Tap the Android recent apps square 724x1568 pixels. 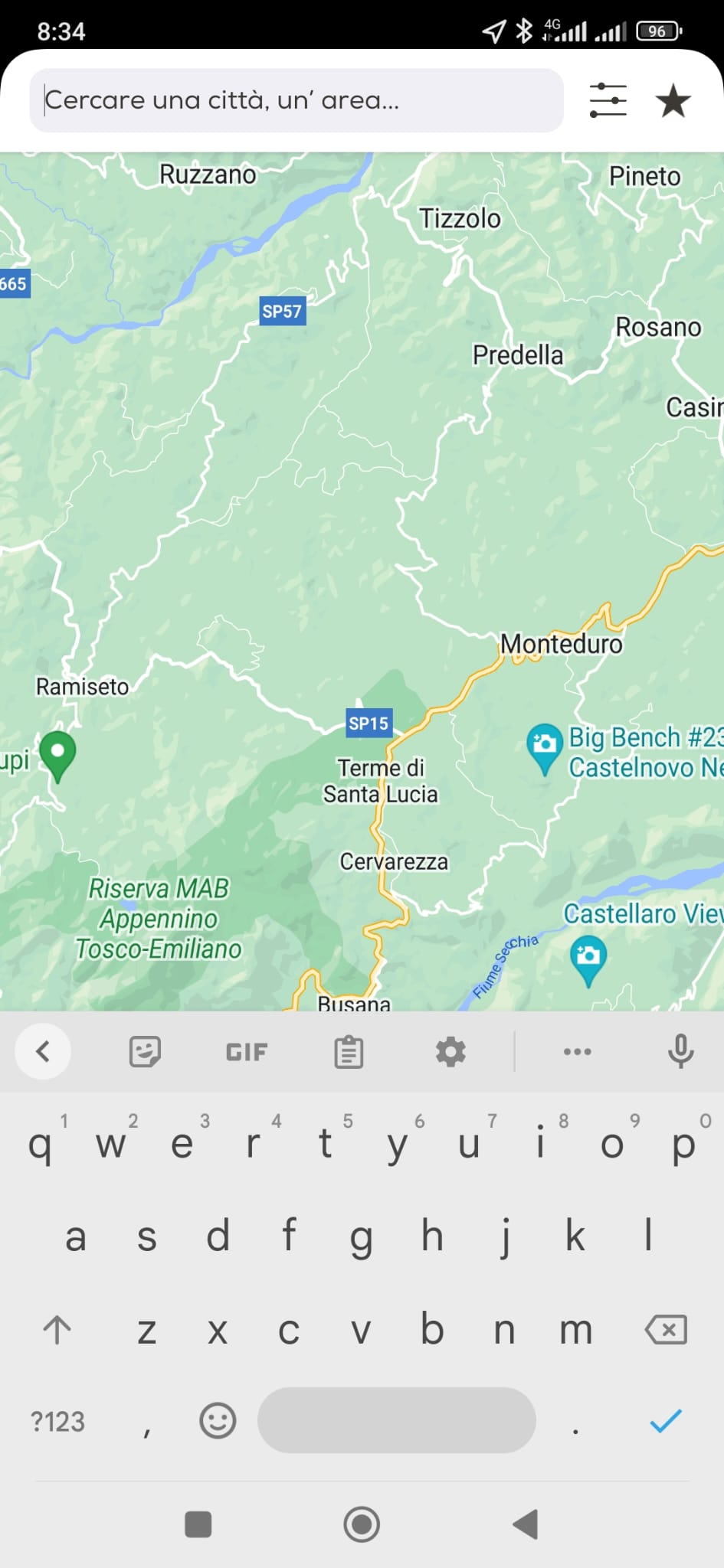[198, 1524]
